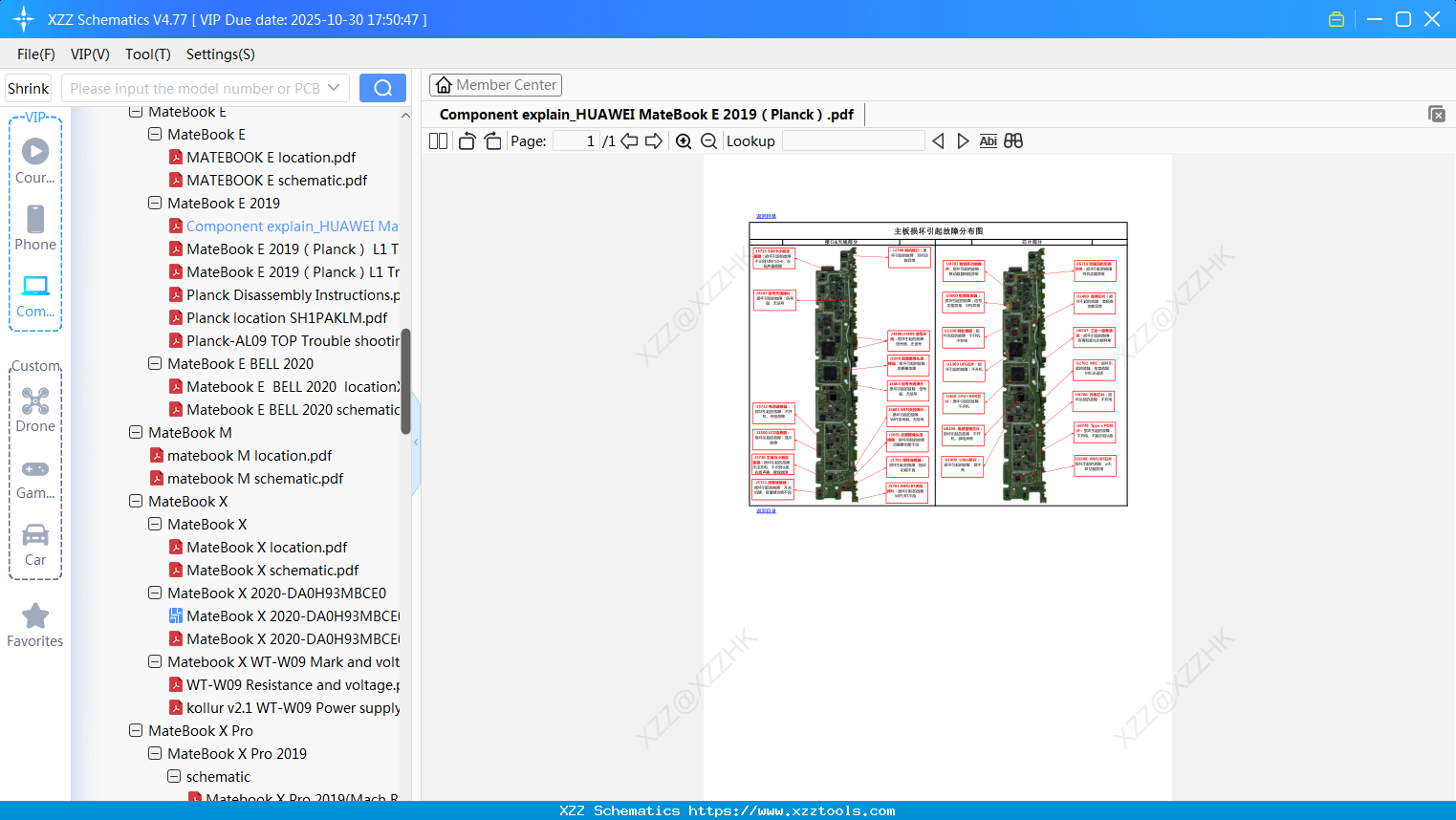Collapse the schematic subfolder
Screen dimensions: 1456x820
click(x=174, y=777)
